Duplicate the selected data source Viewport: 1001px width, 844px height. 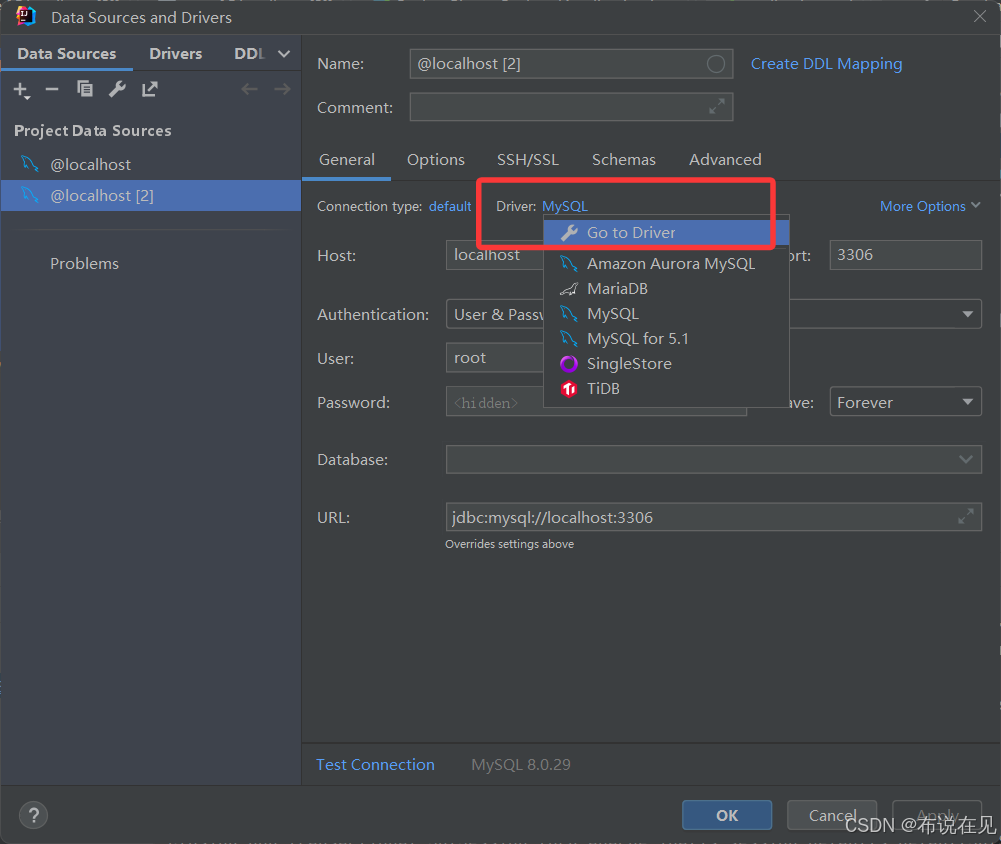point(85,89)
